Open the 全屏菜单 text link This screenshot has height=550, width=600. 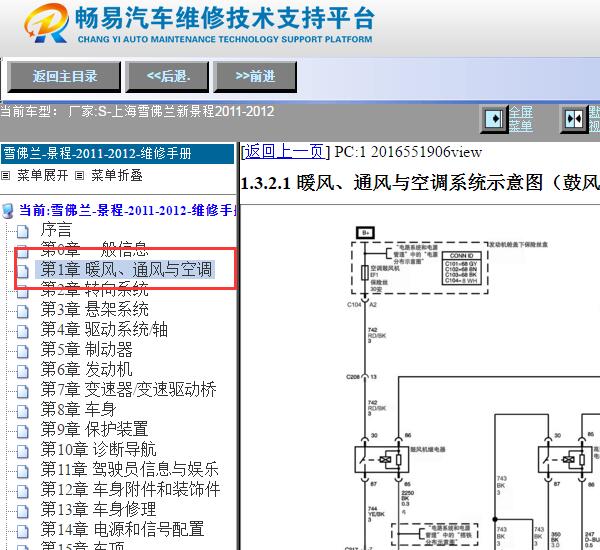coord(520,119)
